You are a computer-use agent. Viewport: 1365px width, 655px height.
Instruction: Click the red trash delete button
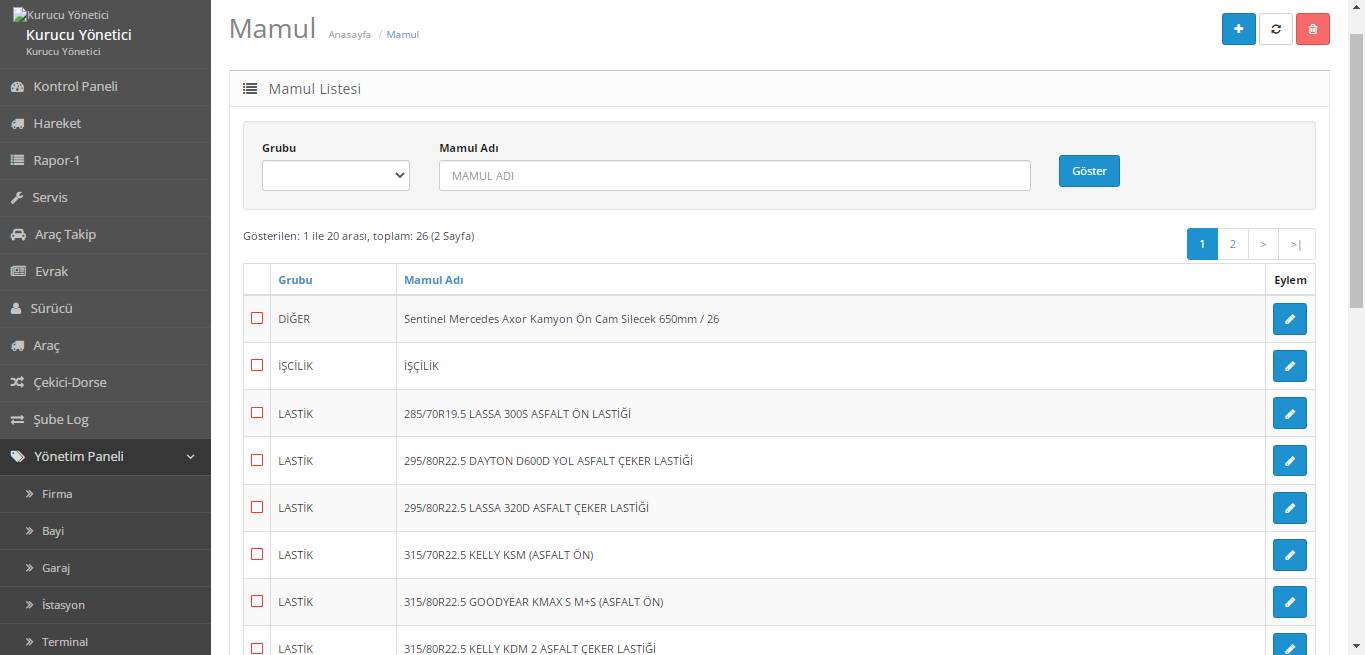coord(1313,29)
